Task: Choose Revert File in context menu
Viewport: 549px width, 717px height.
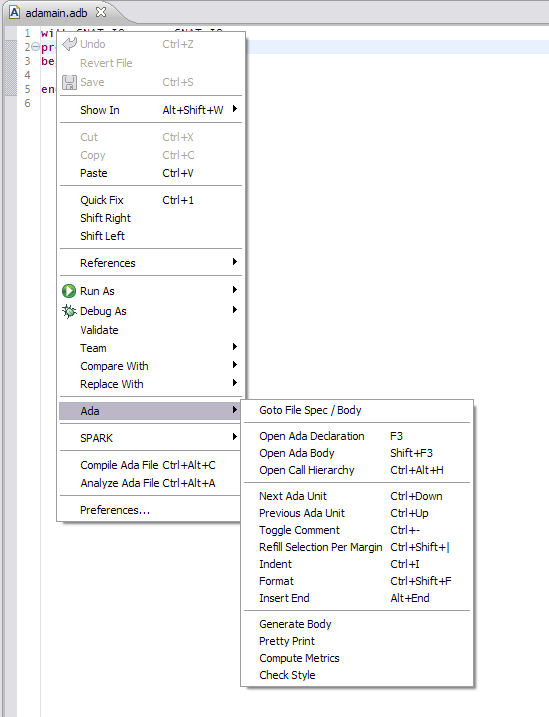Action: [151, 63]
